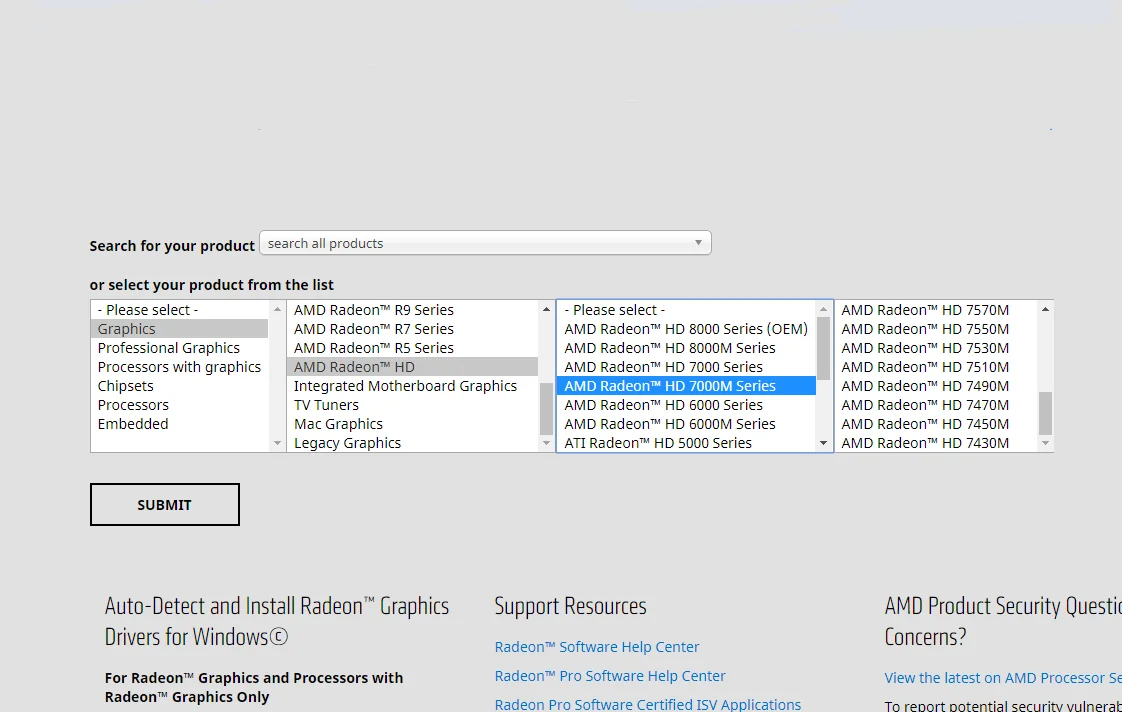Choose AMD Radeon HD 8000 Series (OEM)
Viewport: 1122px width, 712px height.
click(x=687, y=328)
